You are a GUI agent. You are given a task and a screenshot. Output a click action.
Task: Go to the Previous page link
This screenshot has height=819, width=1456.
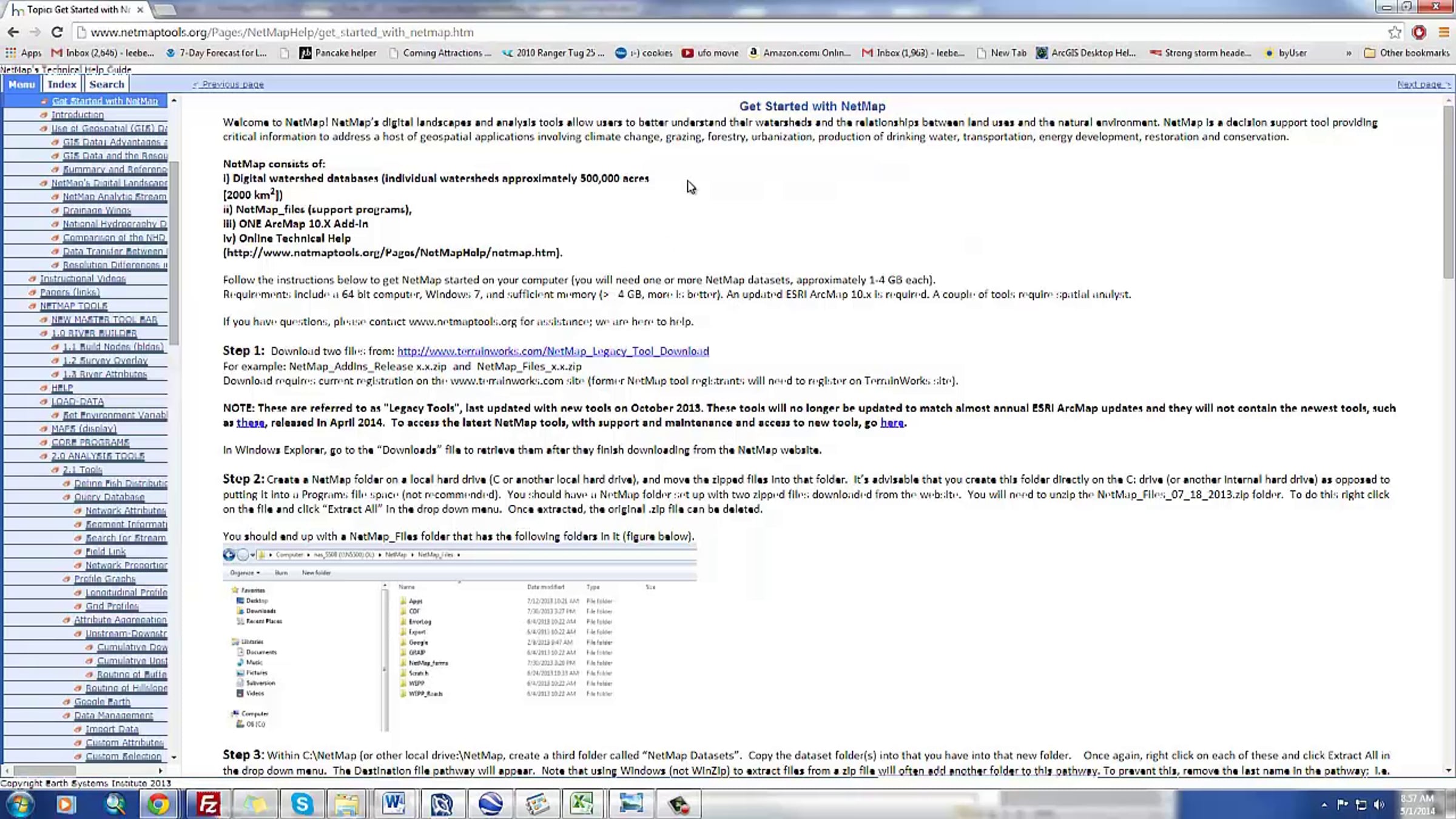(x=228, y=84)
